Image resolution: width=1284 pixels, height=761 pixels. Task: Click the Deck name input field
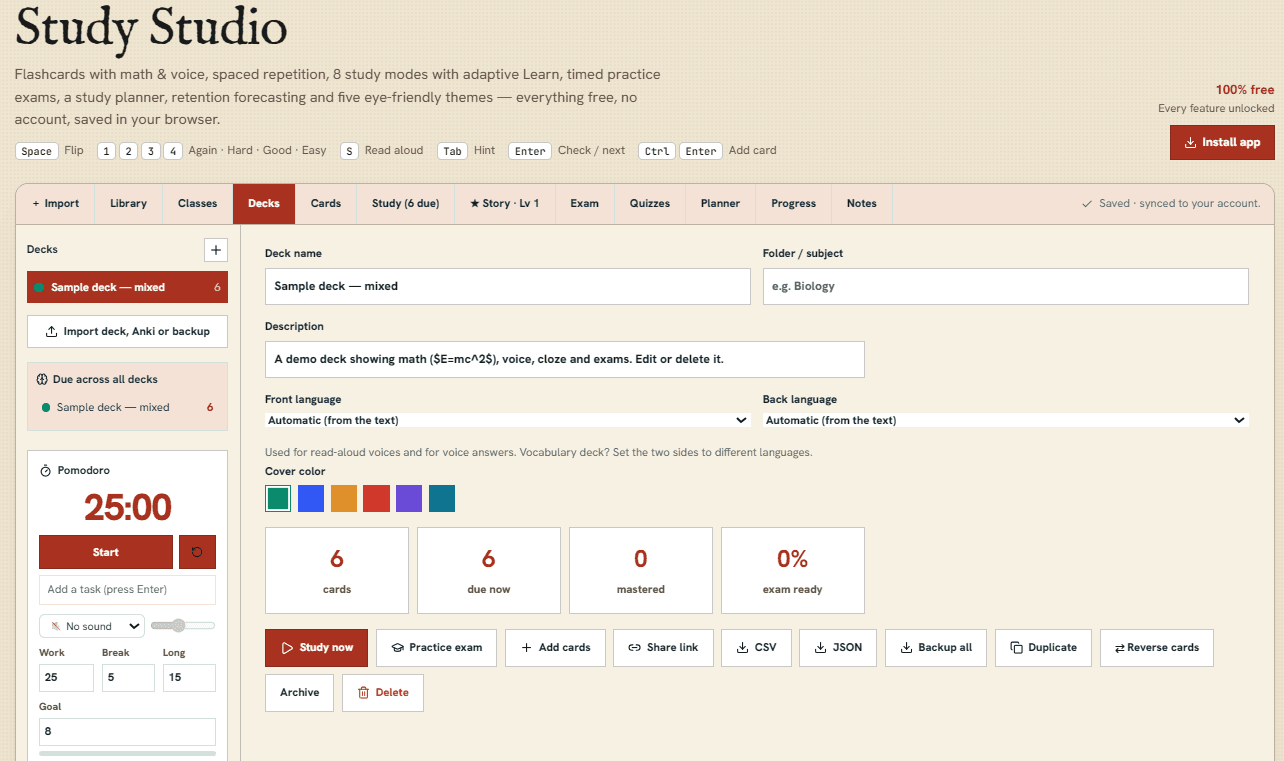point(508,286)
